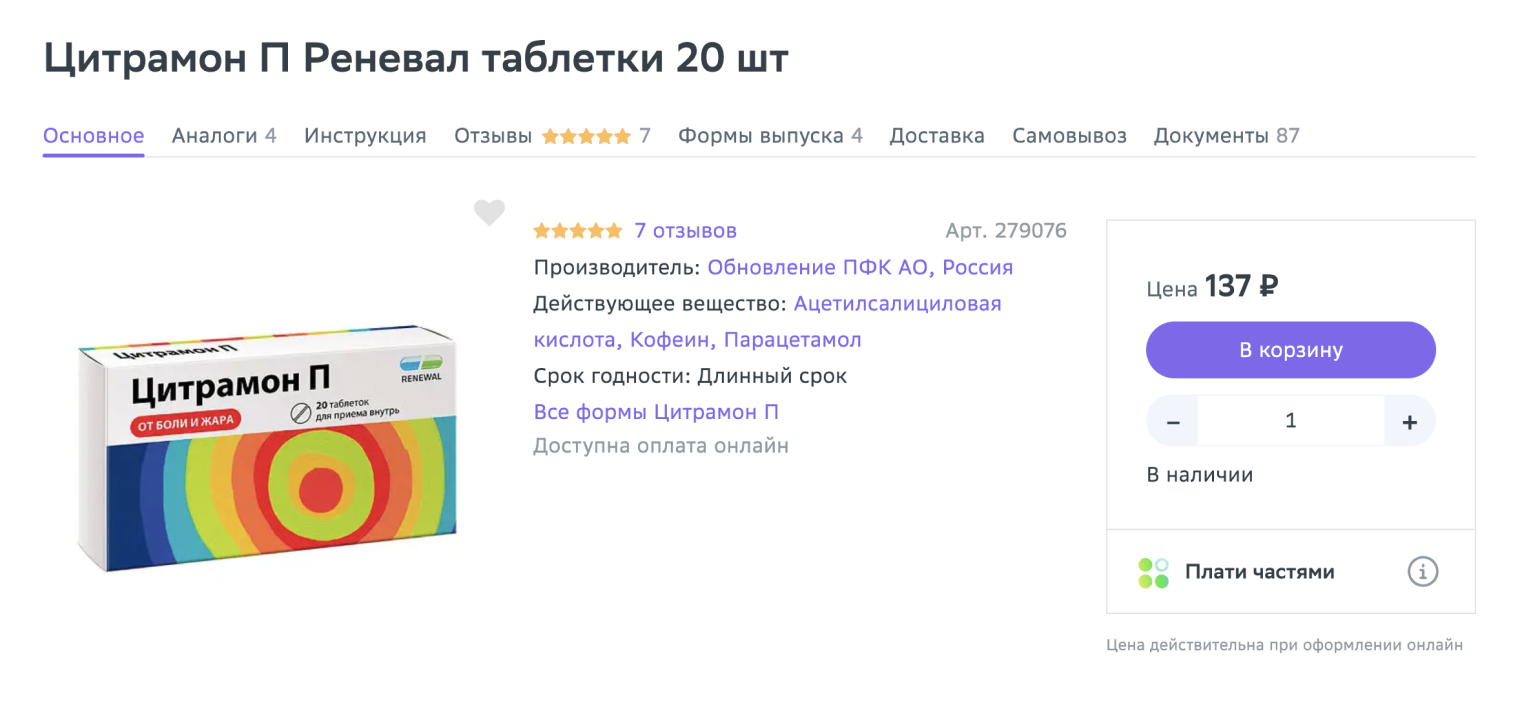Open the Документы tab
The image size is (1520, 716).
[1226, 136]
